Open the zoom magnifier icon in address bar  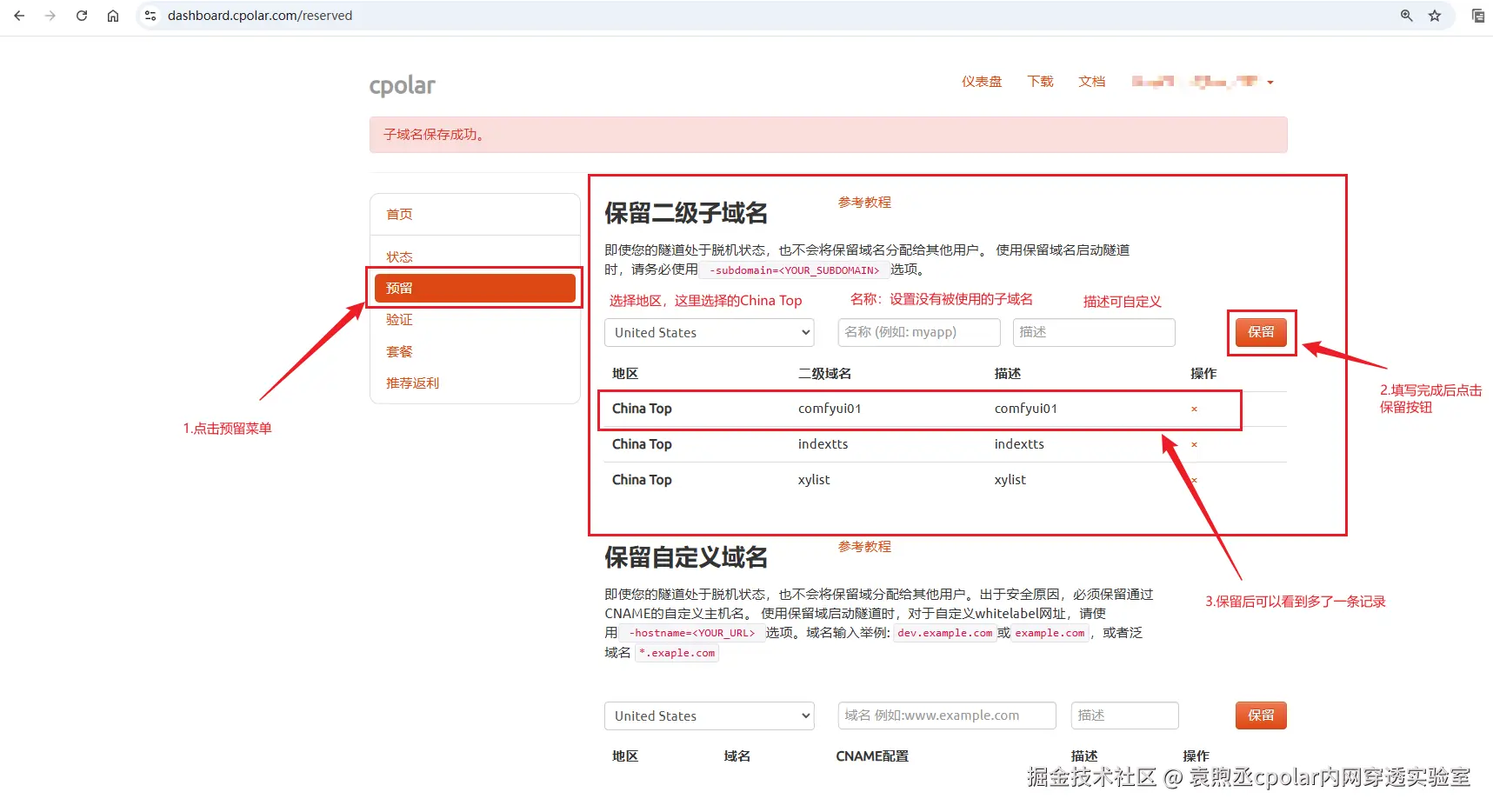1406,16
